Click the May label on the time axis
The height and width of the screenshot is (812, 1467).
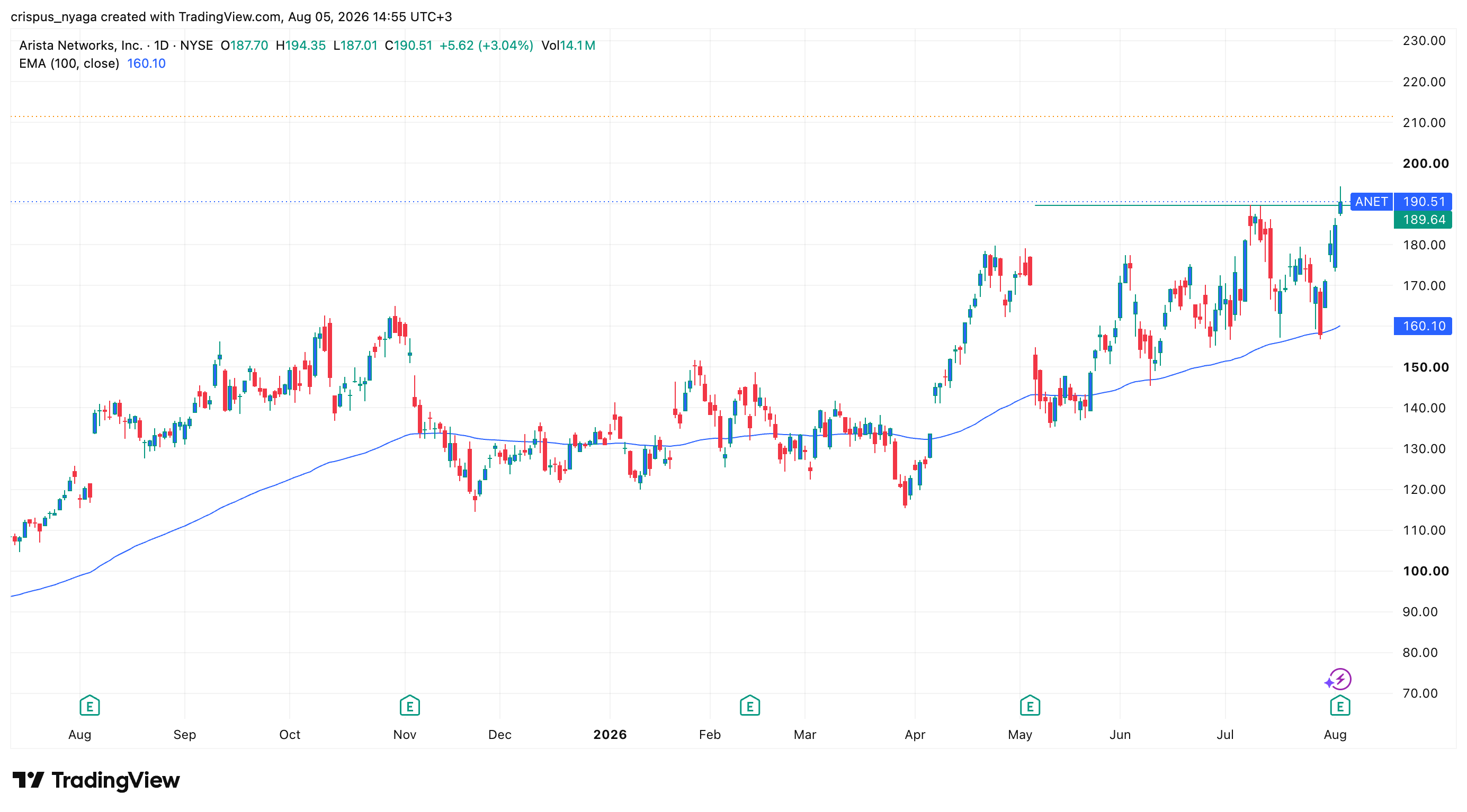[1020, 735]
